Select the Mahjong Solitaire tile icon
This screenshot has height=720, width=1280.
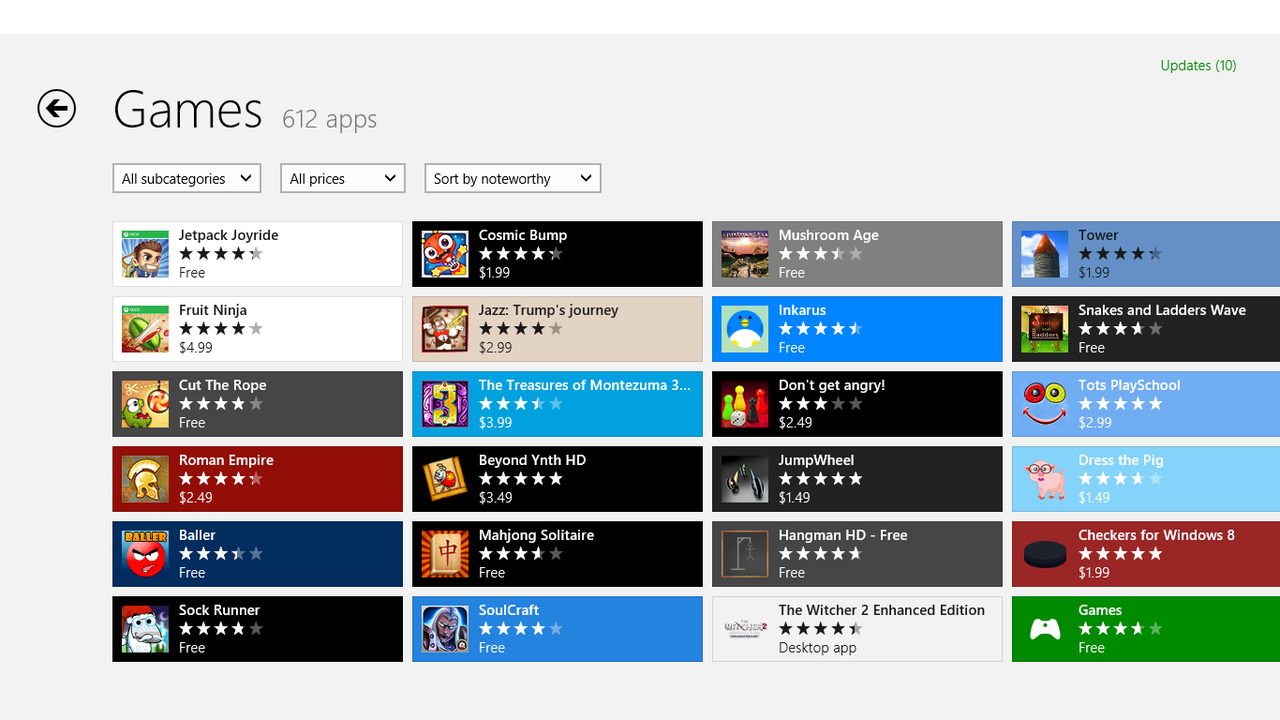tap(445, 554)
